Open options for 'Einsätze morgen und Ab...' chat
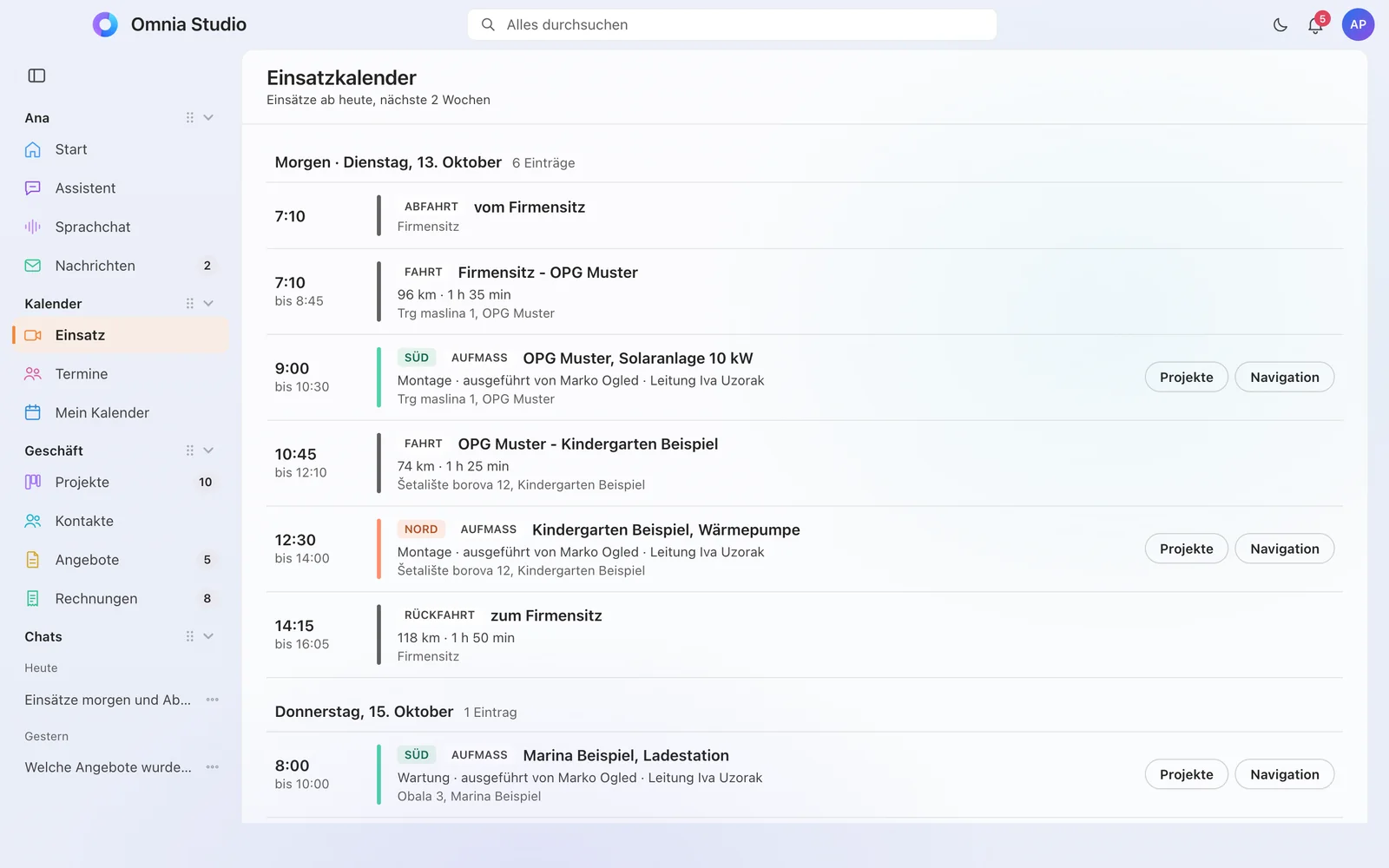Image resolution: width=1389 pixels, height=868 pixels. coord(213,700)
